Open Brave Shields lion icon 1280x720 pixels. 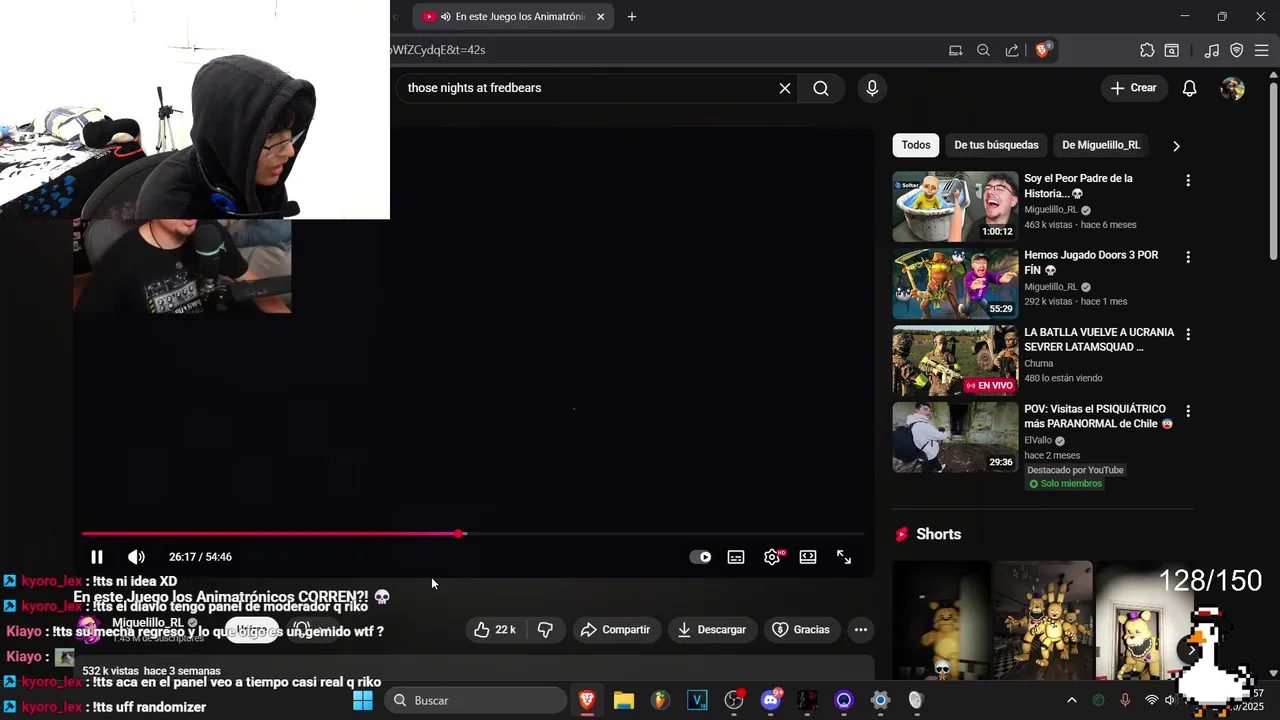pos(1042,50)
